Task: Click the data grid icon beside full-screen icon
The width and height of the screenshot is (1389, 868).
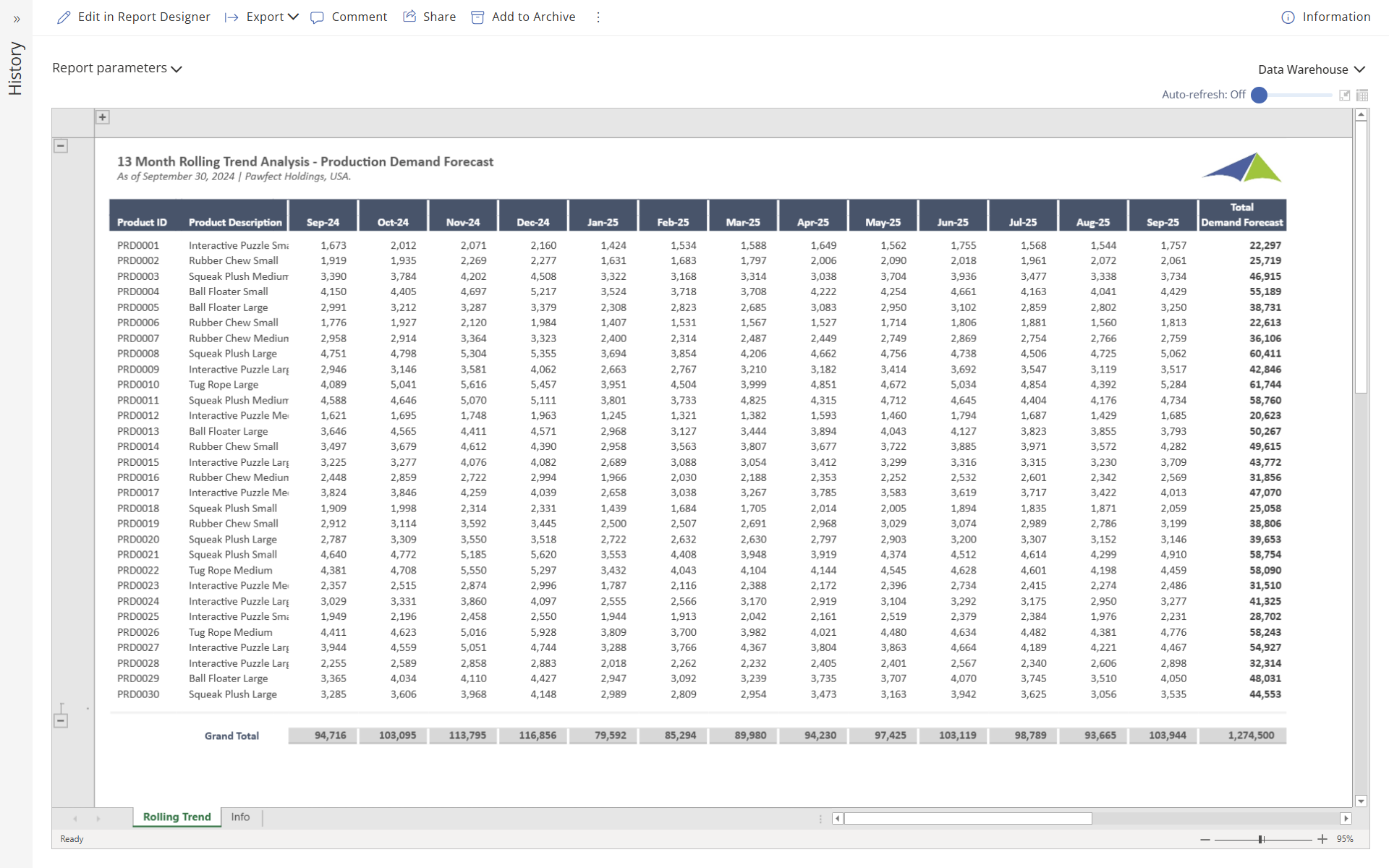Action: [x=1362, y=95]
